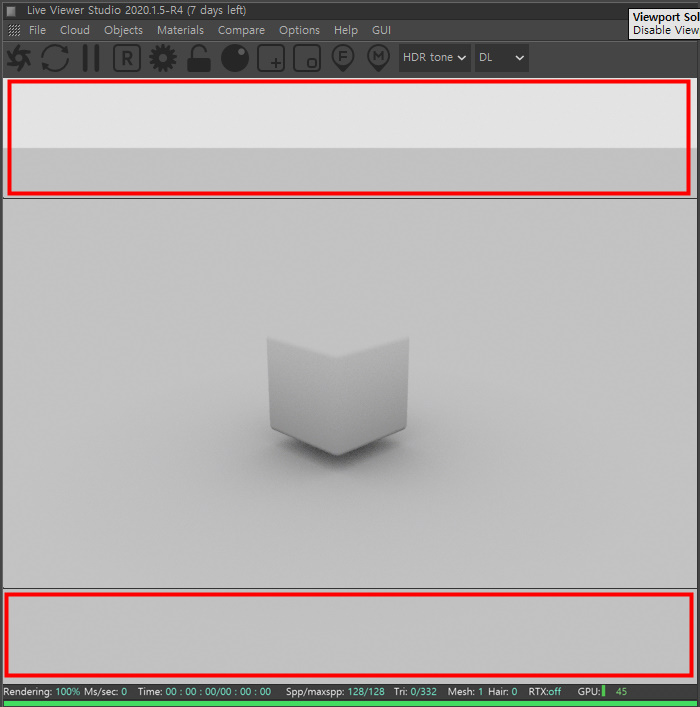This screenshot has height=707, width=700.
Task: Click the window icon in the title bar
Action: coord(11,10)
